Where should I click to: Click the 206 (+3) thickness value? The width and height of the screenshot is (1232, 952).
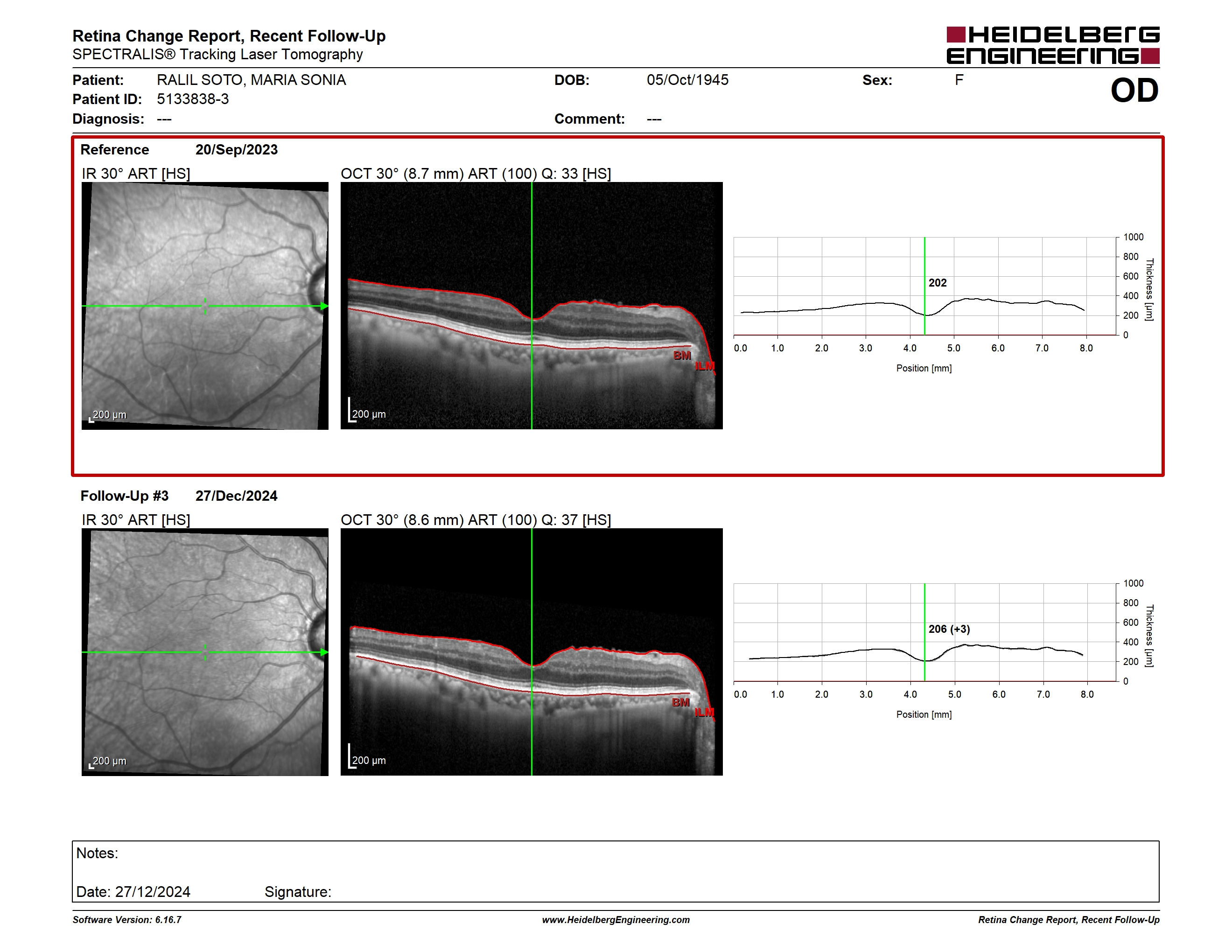coord(949,629)
